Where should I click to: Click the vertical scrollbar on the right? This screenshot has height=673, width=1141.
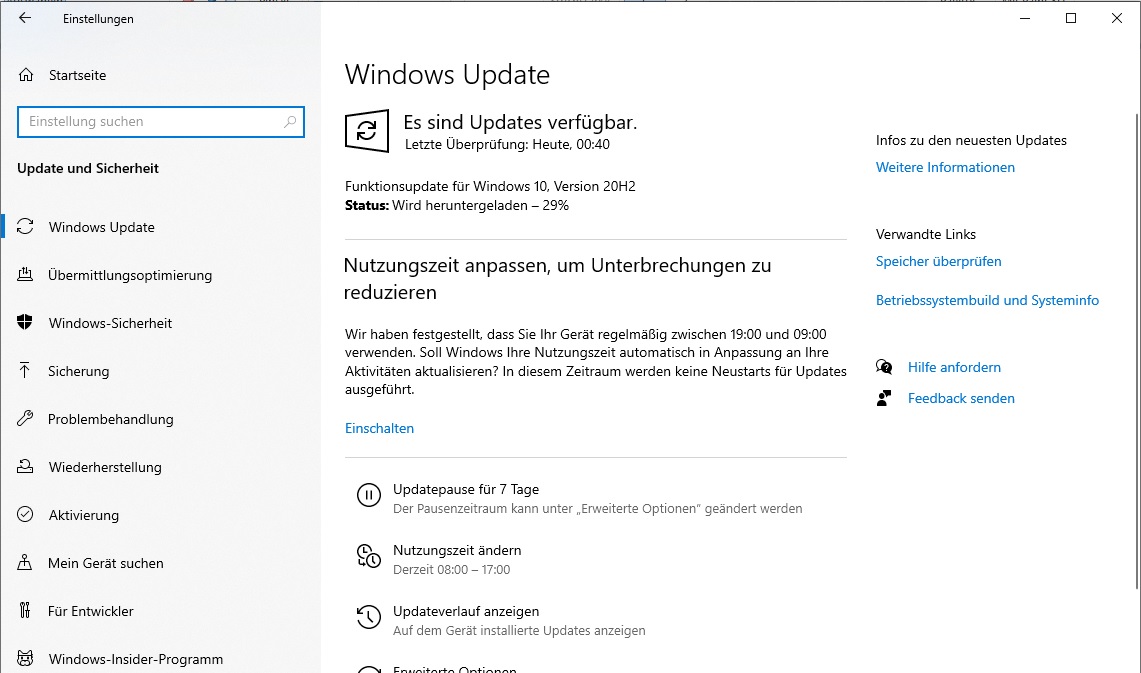(x=1137, y=351)
